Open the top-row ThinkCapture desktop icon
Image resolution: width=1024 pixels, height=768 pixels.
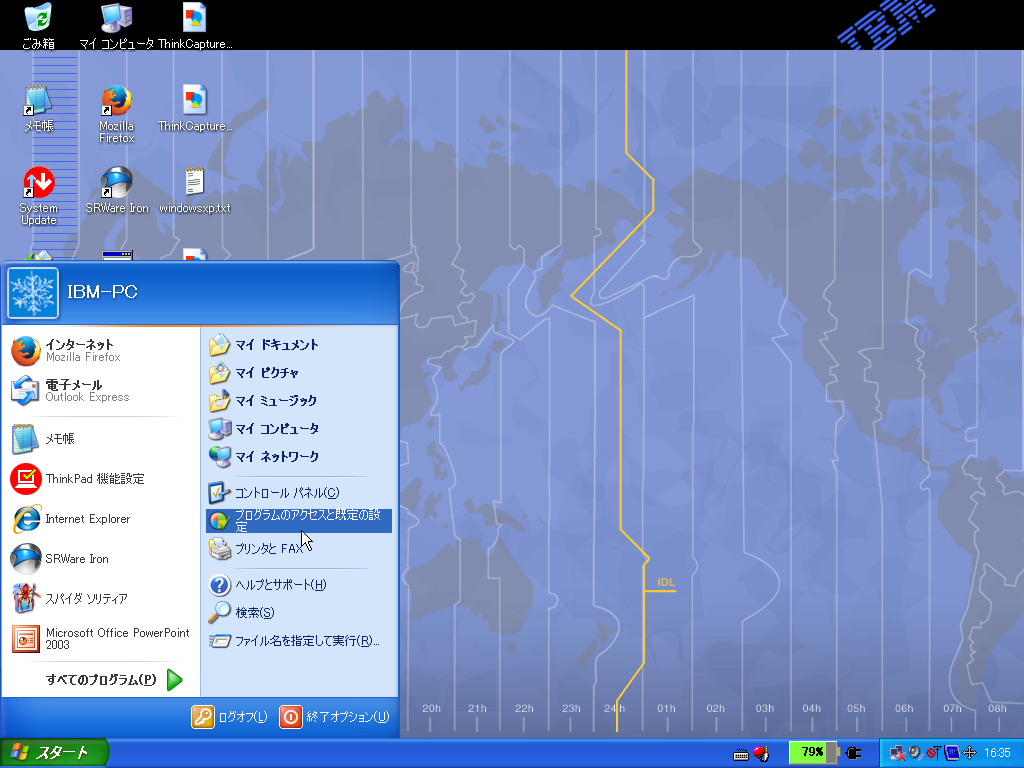pyautogui.click(x=195, y=25)
